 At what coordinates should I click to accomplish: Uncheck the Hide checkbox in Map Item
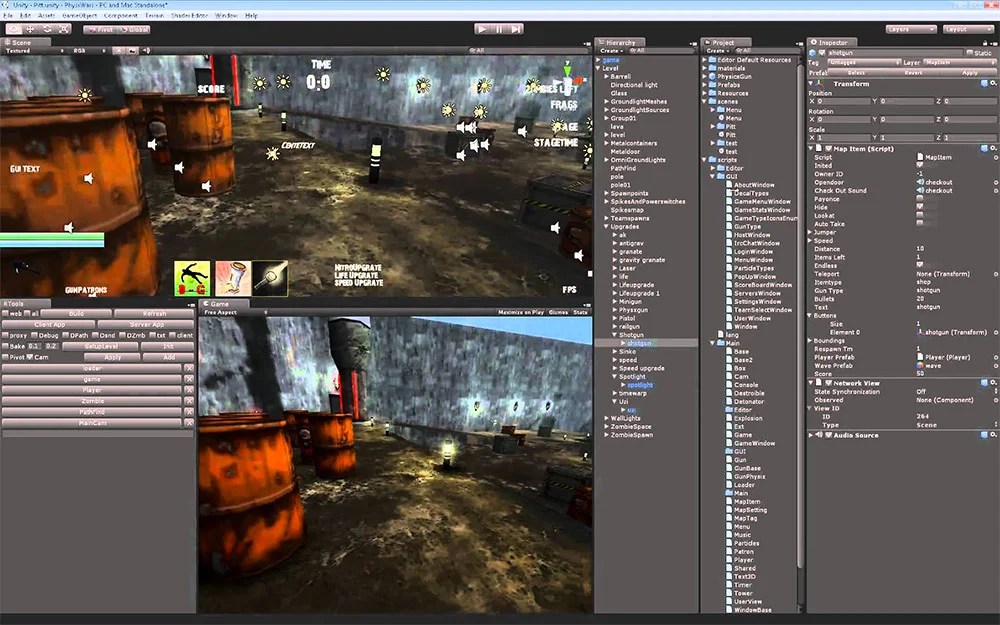pos(920,207)
